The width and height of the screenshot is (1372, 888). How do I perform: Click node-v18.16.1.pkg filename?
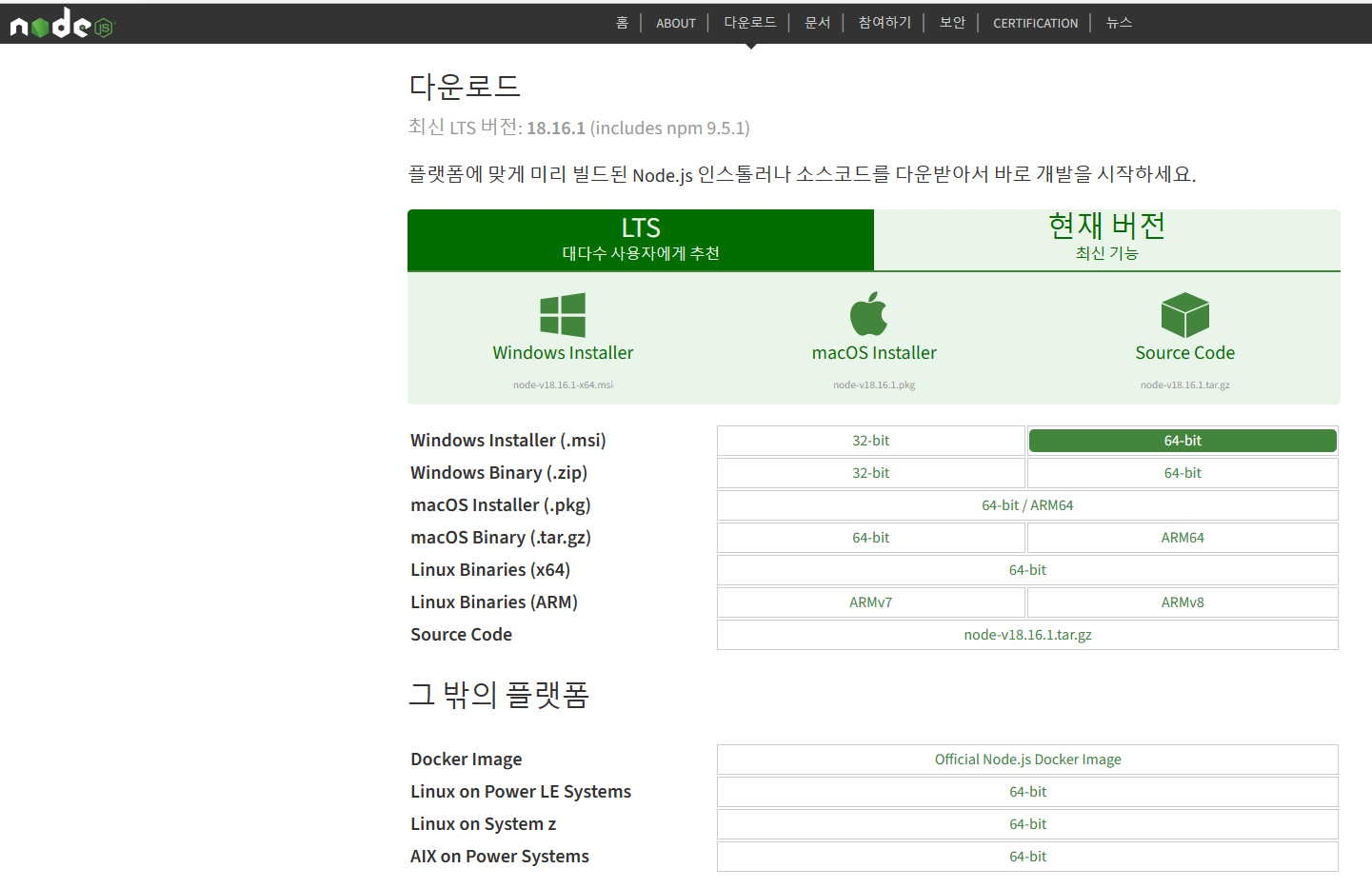click(x=874, y=385)
